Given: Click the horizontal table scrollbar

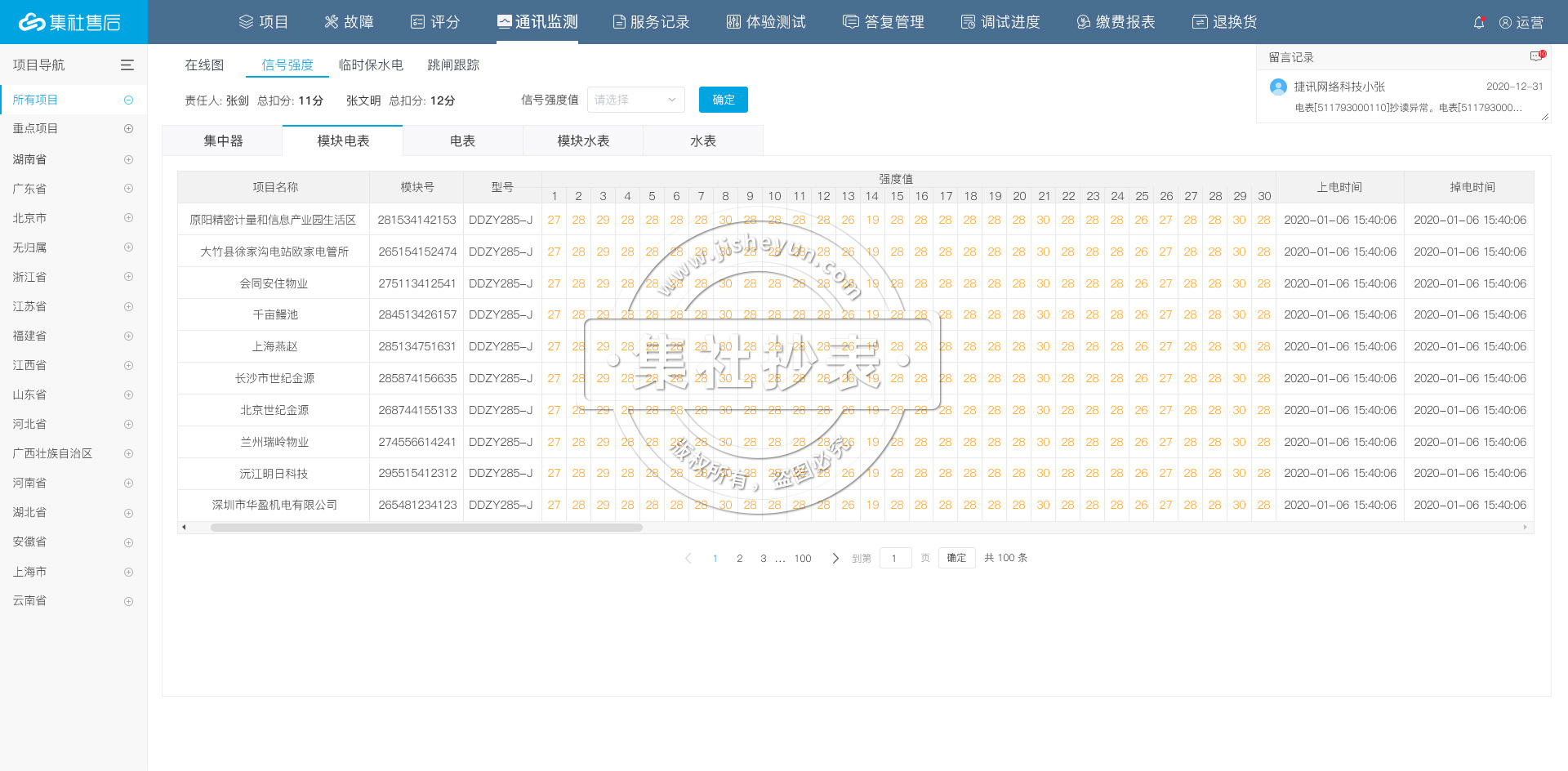Looking at the screenshot, I should [426, 528].
